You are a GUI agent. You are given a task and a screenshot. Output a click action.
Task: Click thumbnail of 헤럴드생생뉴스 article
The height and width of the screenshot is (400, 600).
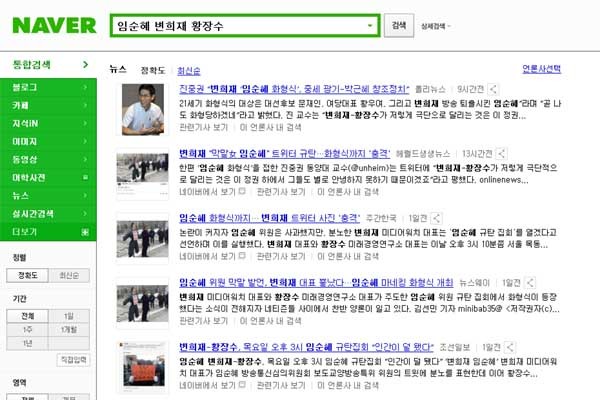142,174
